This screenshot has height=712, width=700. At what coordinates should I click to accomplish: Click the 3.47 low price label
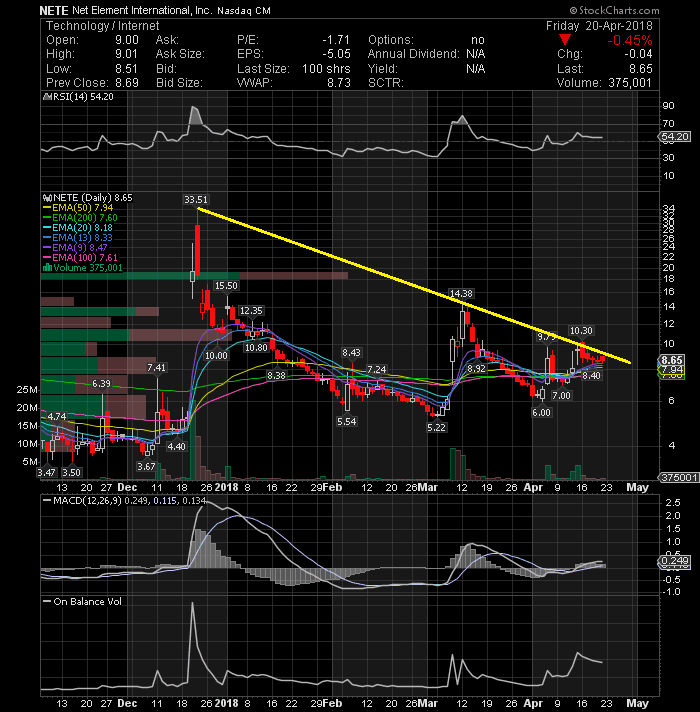(46, 472)
